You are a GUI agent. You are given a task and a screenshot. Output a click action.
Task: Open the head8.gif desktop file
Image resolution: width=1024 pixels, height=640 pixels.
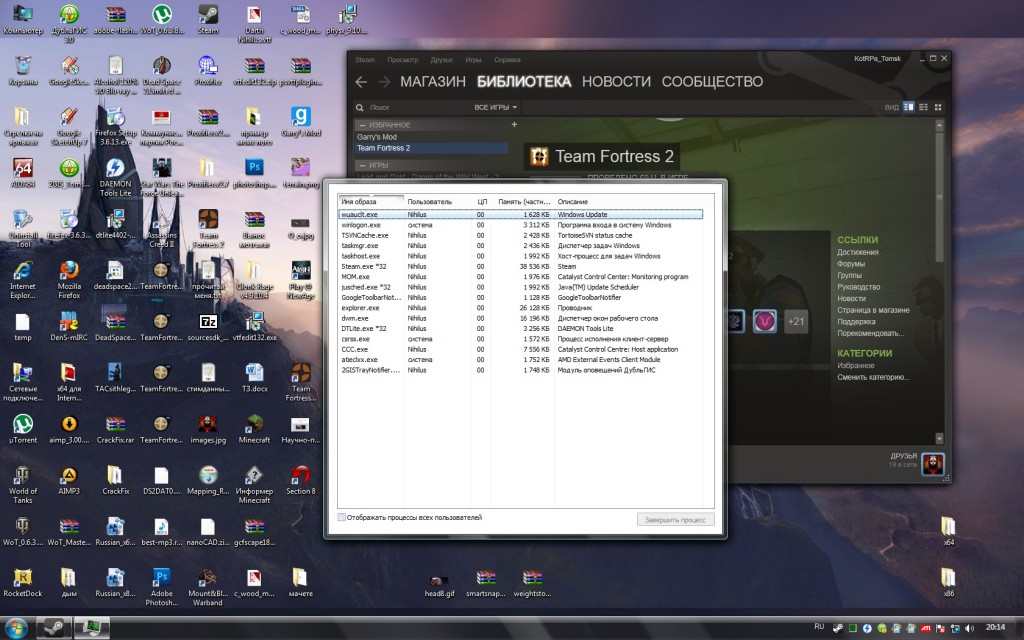tap(439, 583)
